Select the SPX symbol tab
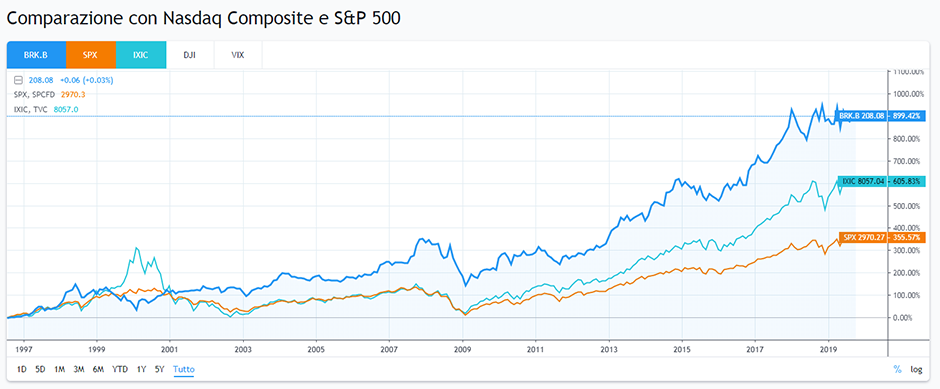The image size is (940, 389). tap(91, 55)
